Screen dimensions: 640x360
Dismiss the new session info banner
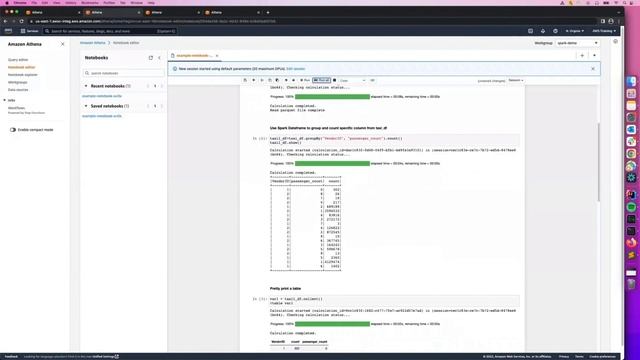click(593, 69)
